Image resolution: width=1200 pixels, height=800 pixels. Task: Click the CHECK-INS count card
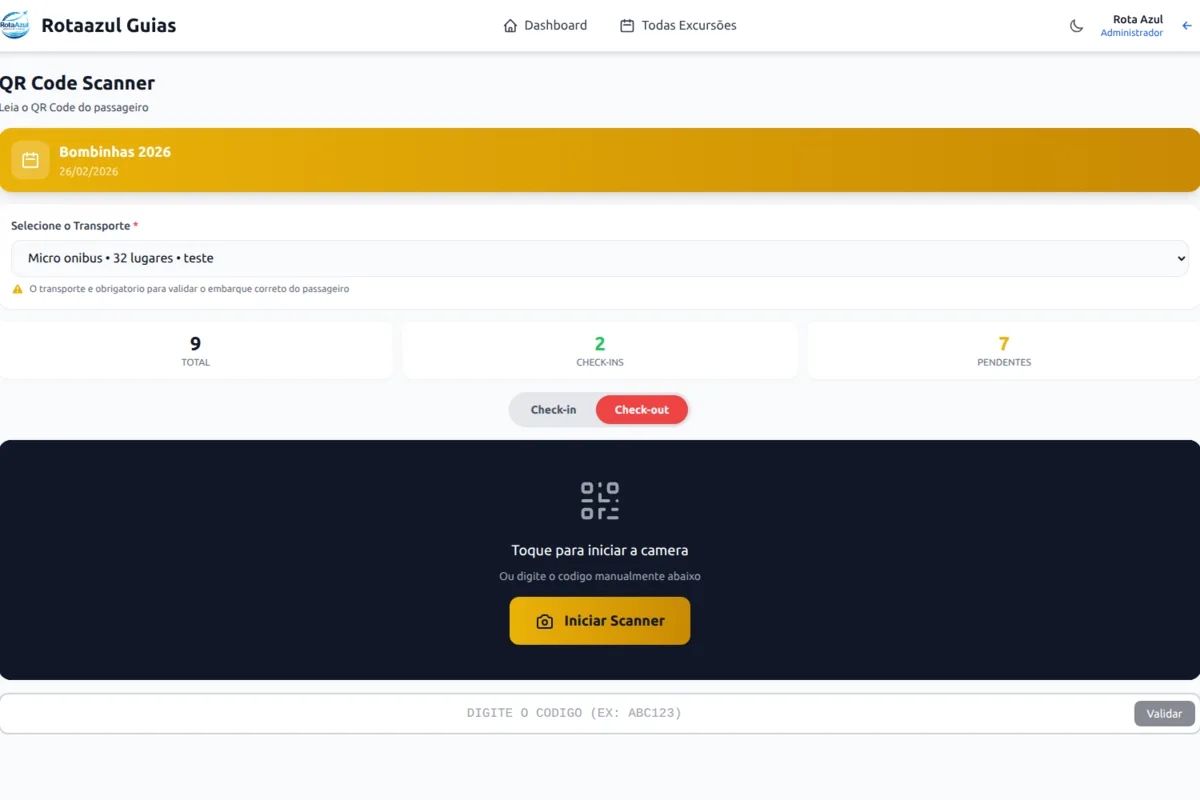(600, 351)
